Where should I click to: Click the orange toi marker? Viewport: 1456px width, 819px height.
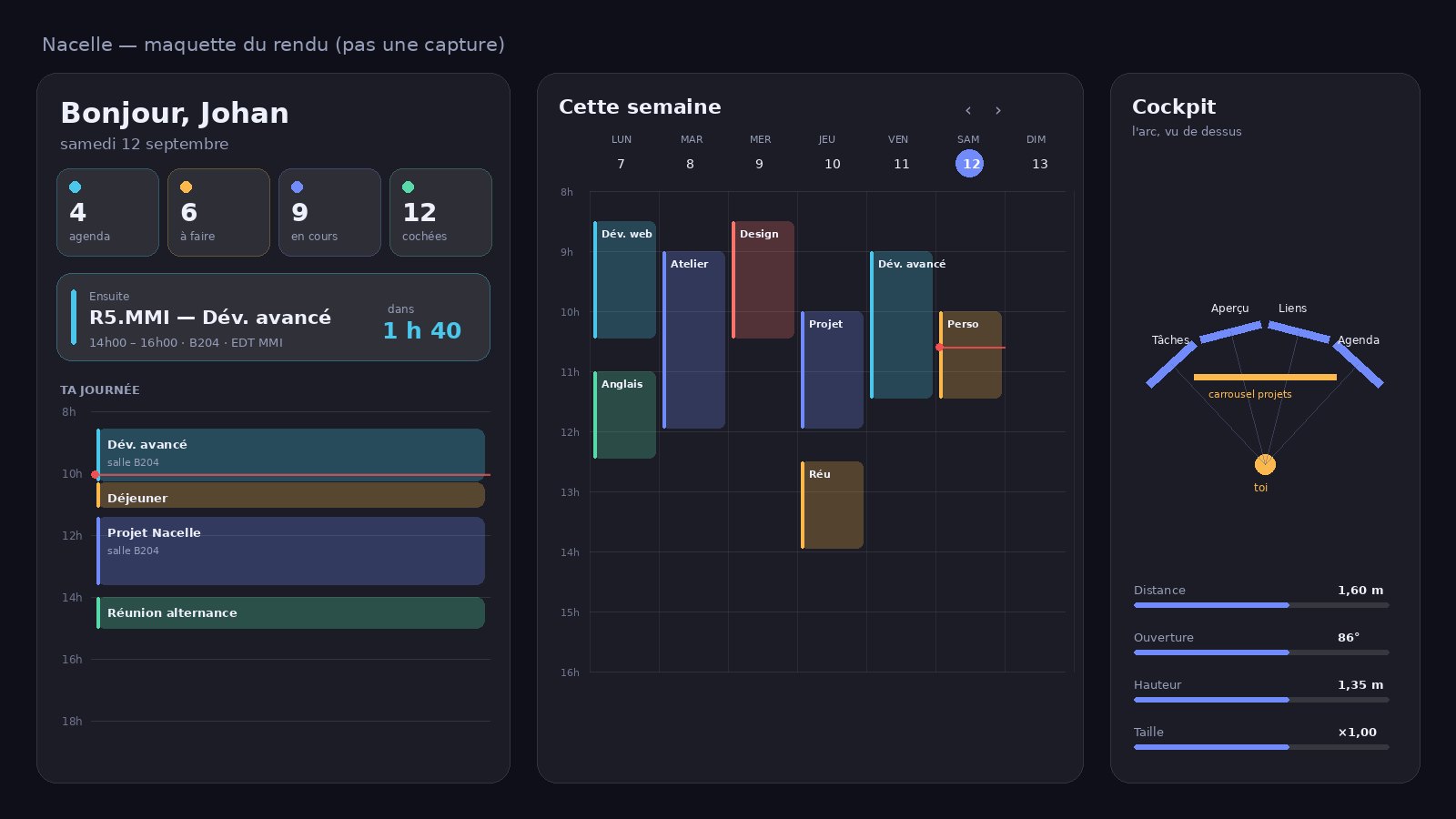pos(1265,465)
